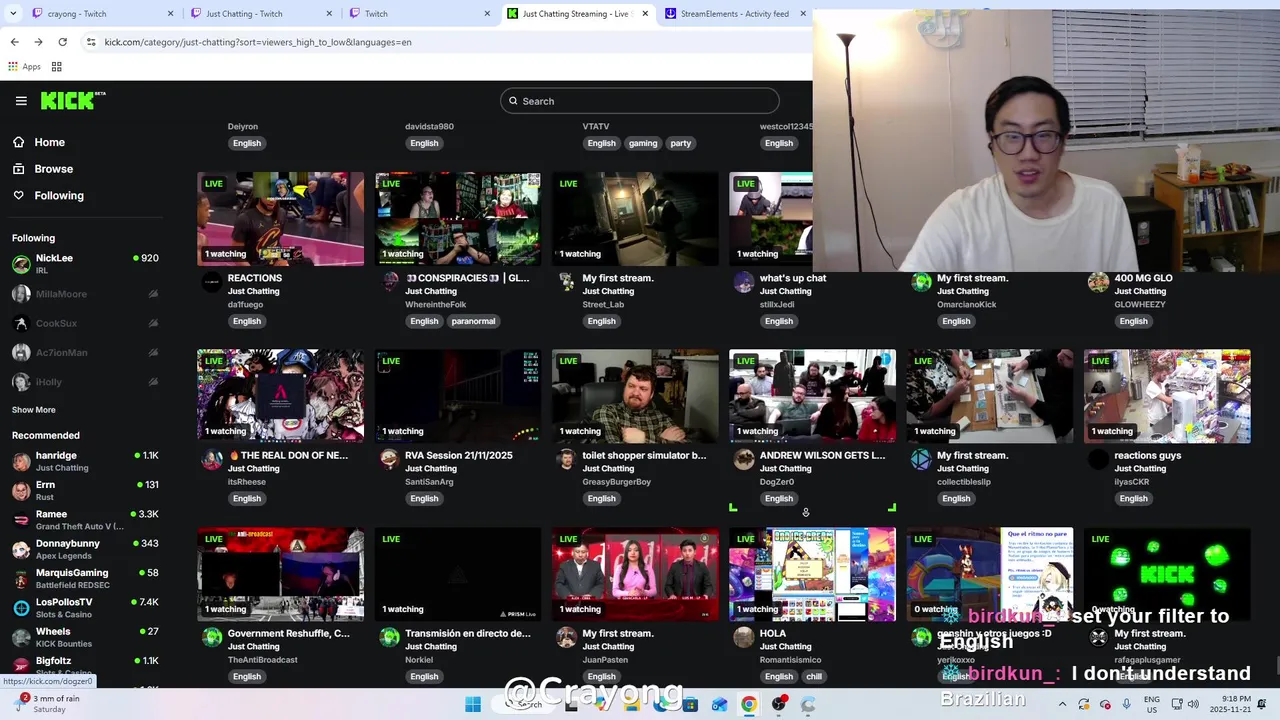Close the crayong - Twitch tab
Screen dimensions: 1280x720
tap(170, 14)
